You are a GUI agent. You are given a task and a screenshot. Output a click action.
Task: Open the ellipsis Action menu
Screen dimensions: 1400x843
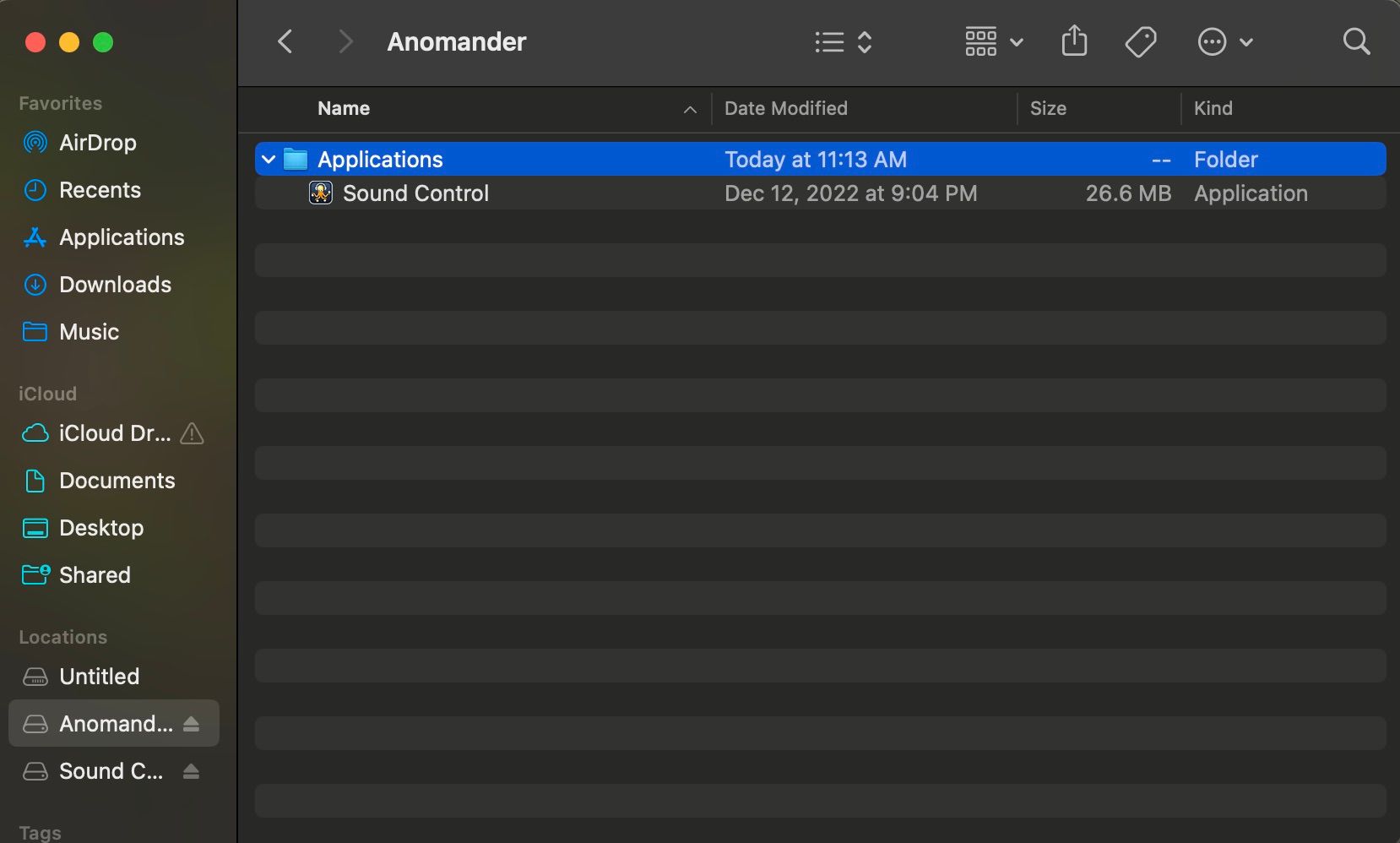click(x=1224, y=41)
